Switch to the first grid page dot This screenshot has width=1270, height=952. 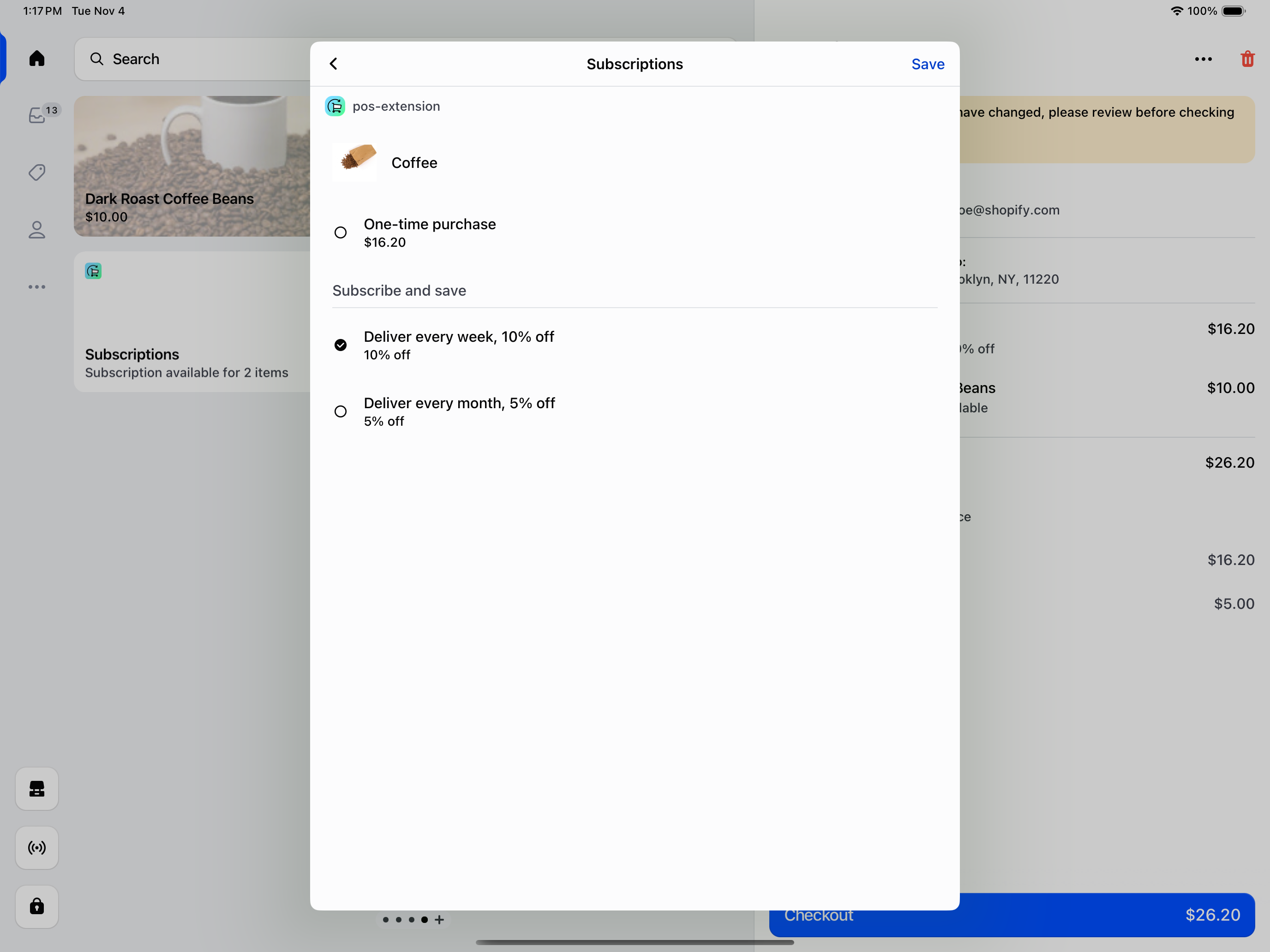click(x=386, y=919)
